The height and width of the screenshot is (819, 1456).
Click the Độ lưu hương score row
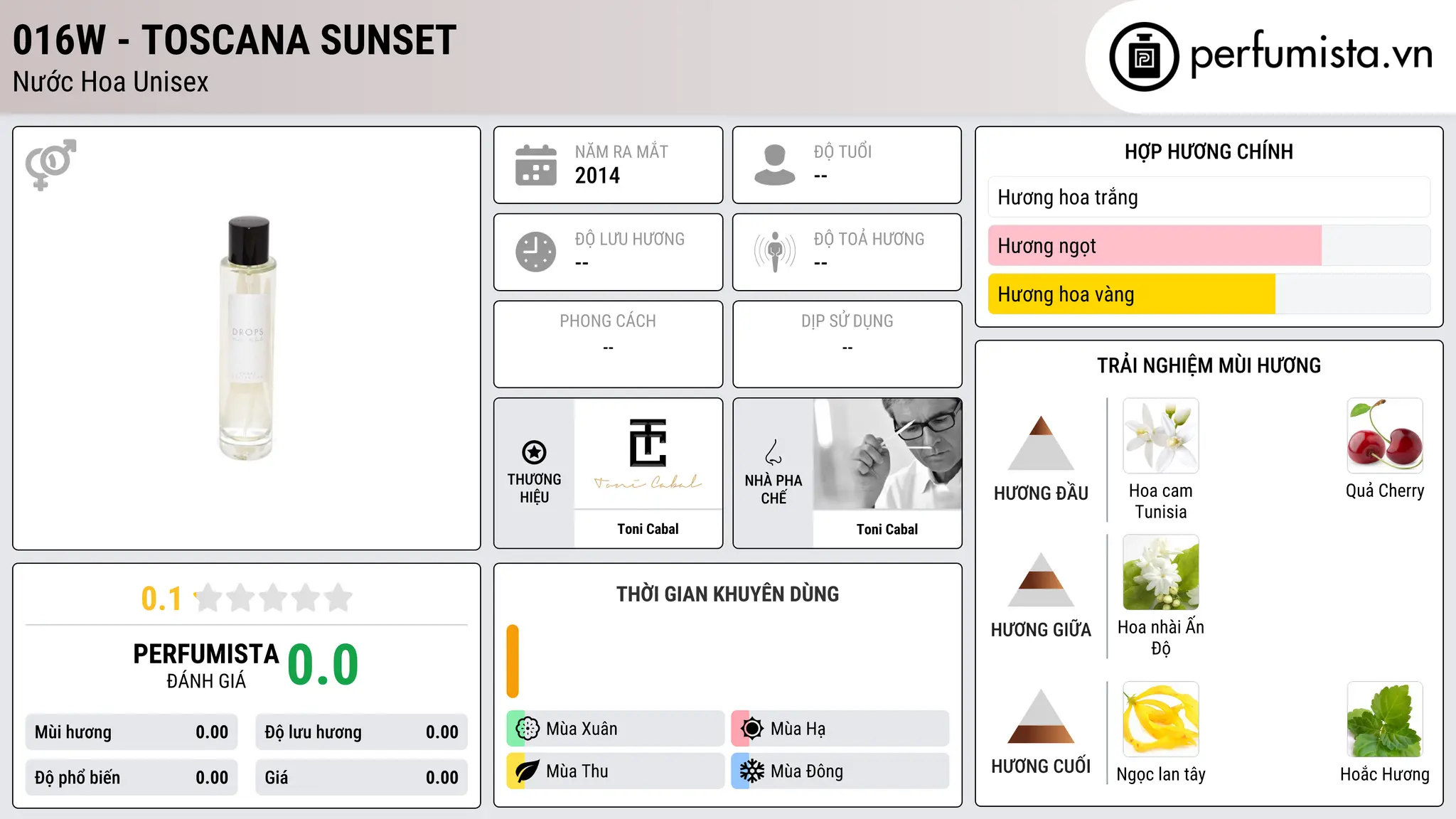coord(361,732)
